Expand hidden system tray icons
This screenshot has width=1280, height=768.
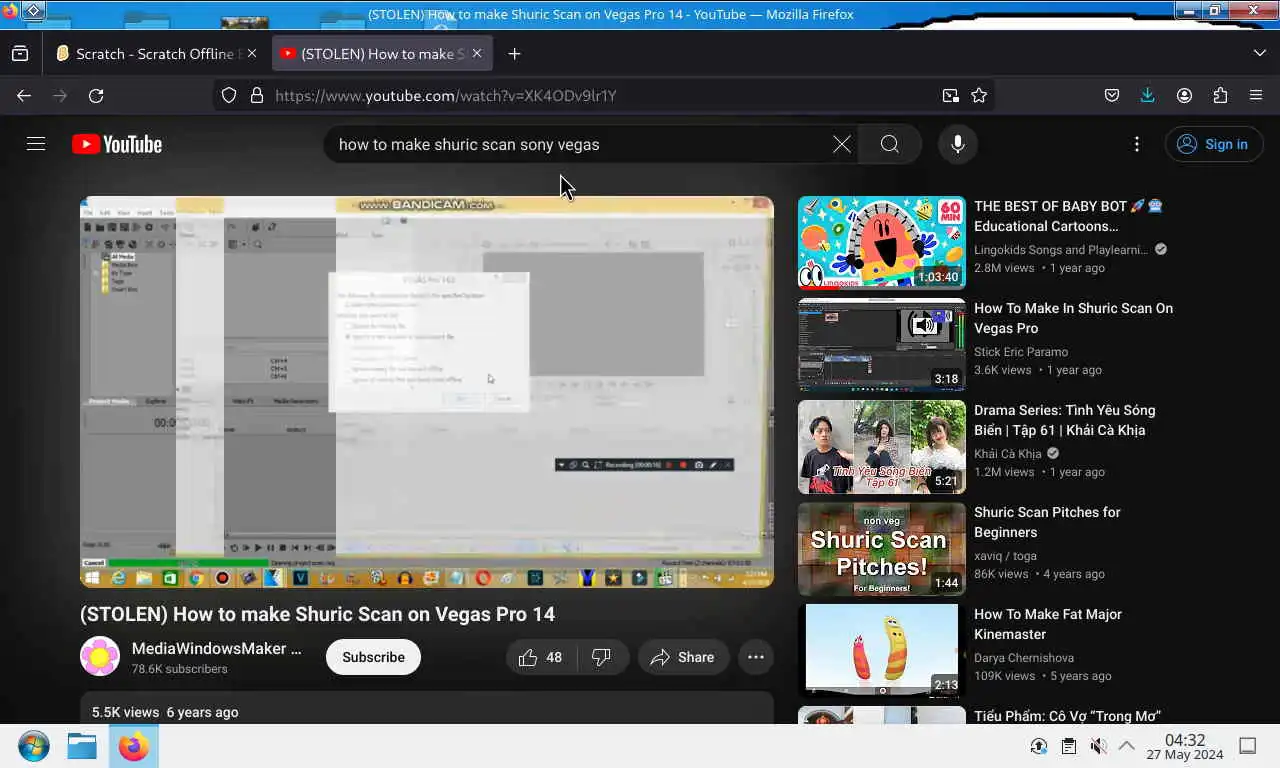tap(1126, 746)
